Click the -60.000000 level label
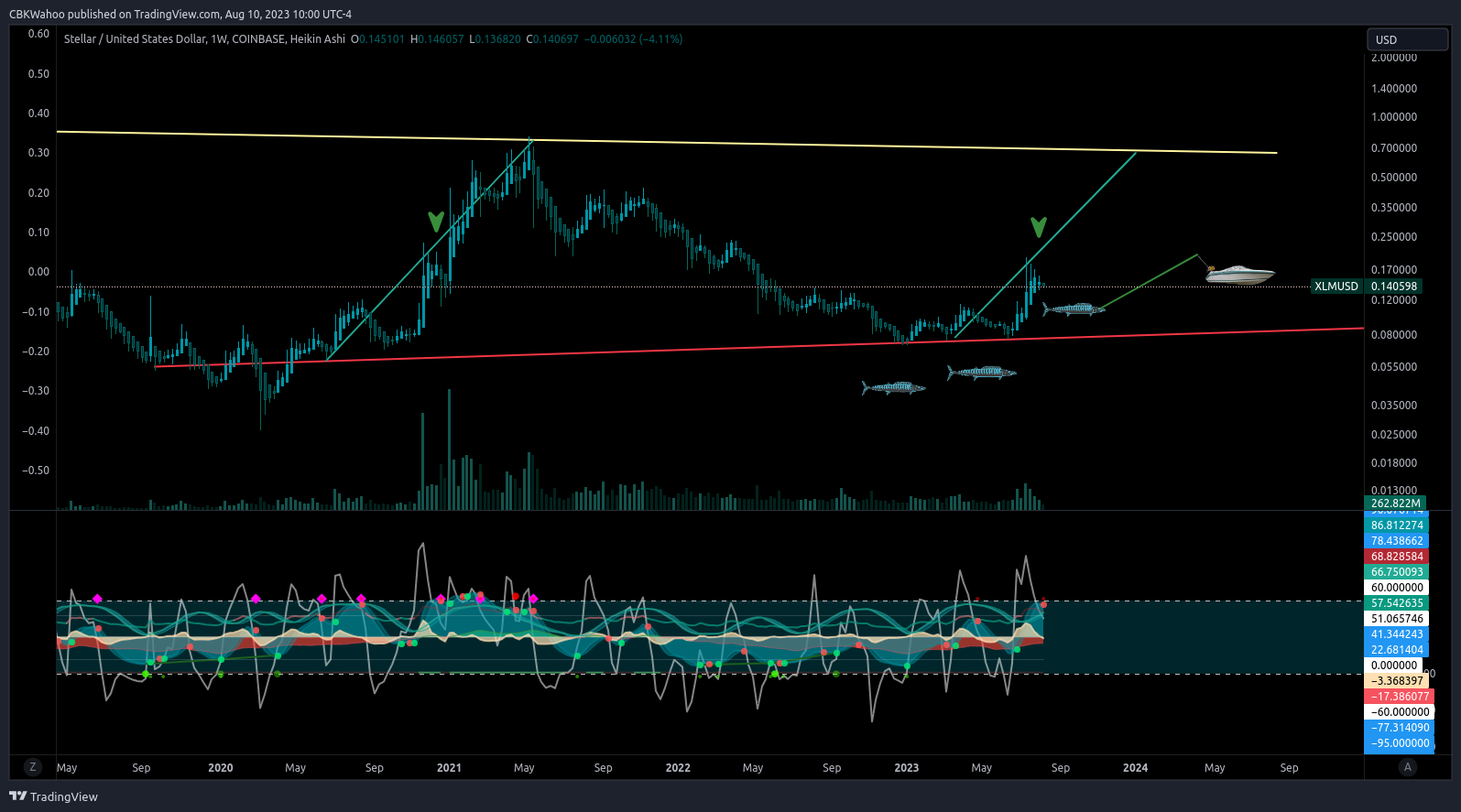Screen dimensions: 1461x812 1400,712
